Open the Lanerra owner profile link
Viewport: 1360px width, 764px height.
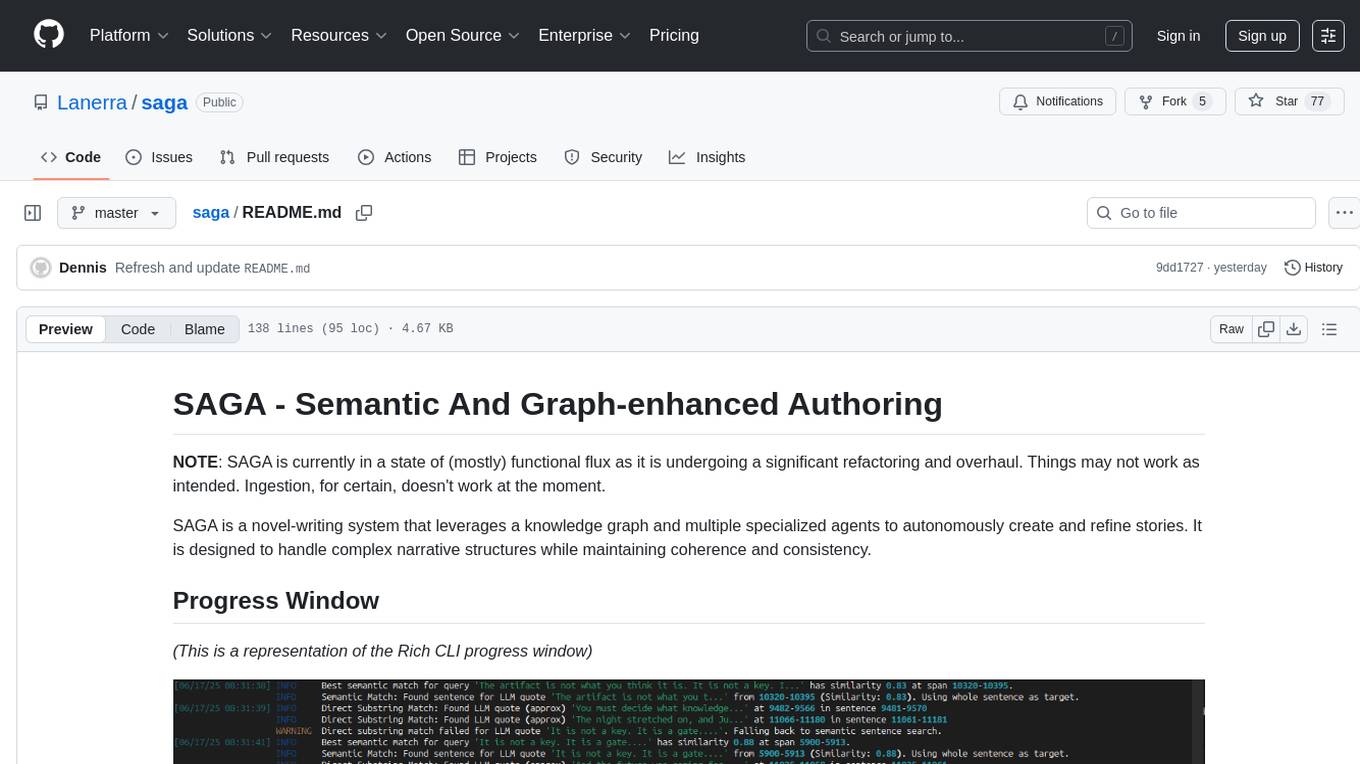click(x=92, y=102)
